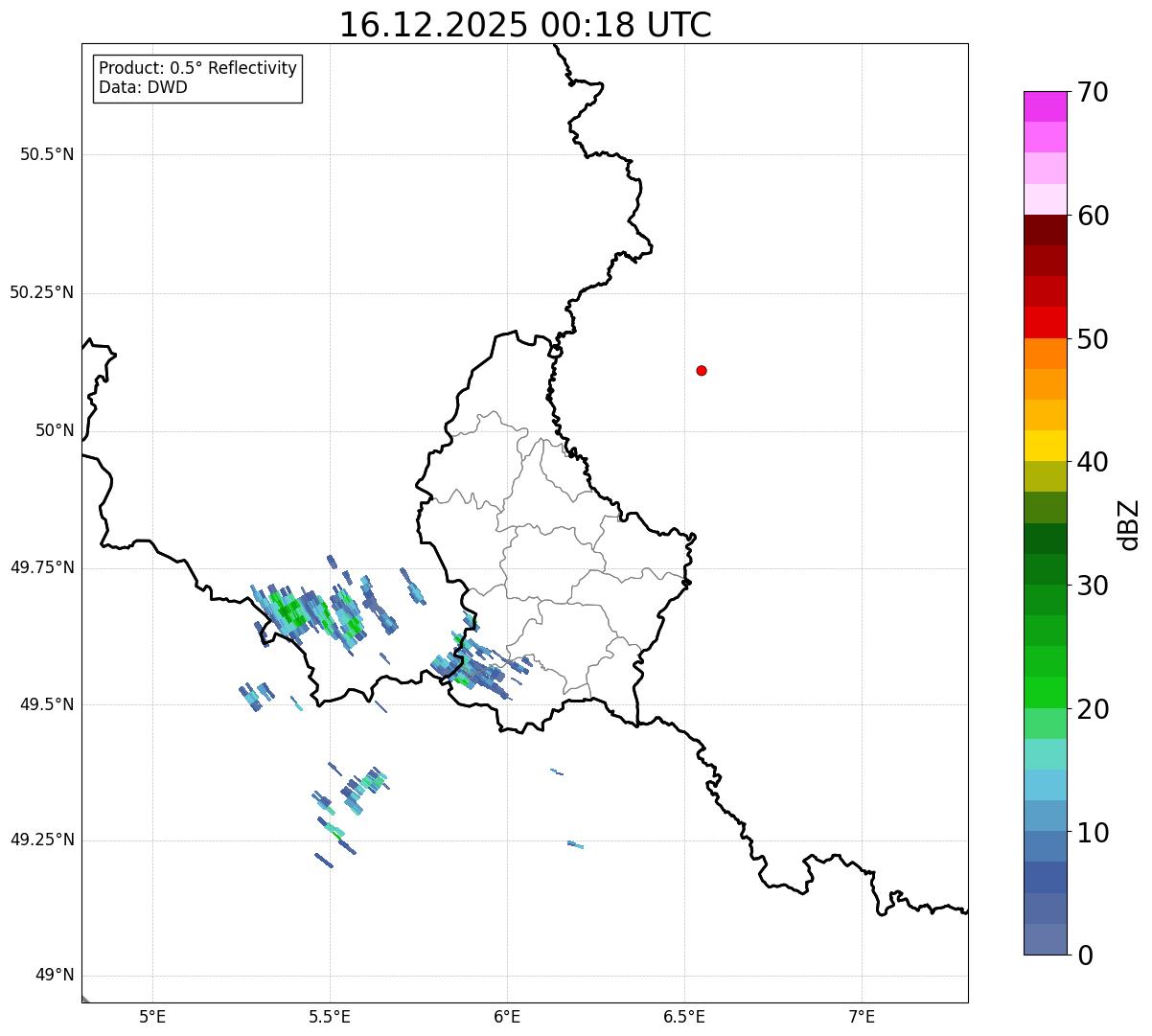Click the isolated small echo near 6.2°E, 49.25°N
The image size is (1152, 1036).
coord(575,844)
